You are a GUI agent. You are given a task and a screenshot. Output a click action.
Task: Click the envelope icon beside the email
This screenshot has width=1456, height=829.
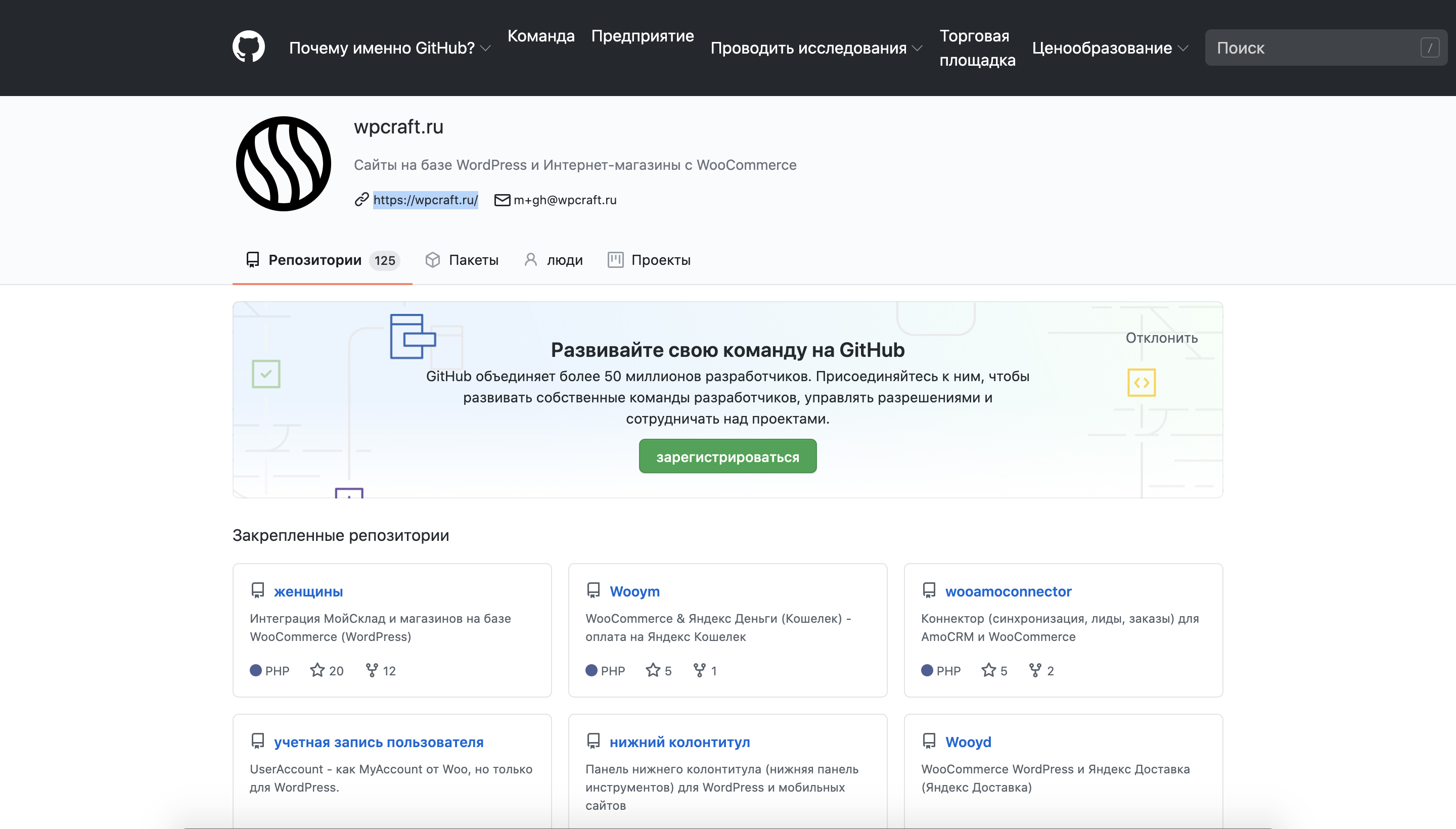click(x=502, y=200)
